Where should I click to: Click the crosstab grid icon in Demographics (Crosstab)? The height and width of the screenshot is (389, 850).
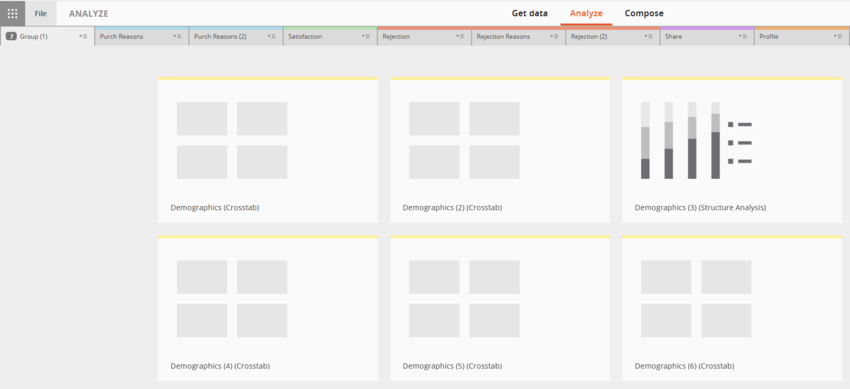point(232,140)
